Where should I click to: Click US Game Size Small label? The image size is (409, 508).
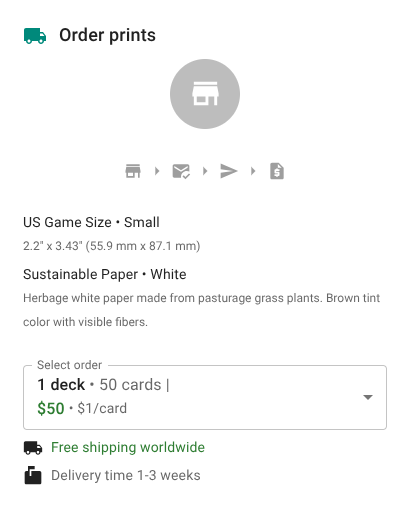coord(91,222)
